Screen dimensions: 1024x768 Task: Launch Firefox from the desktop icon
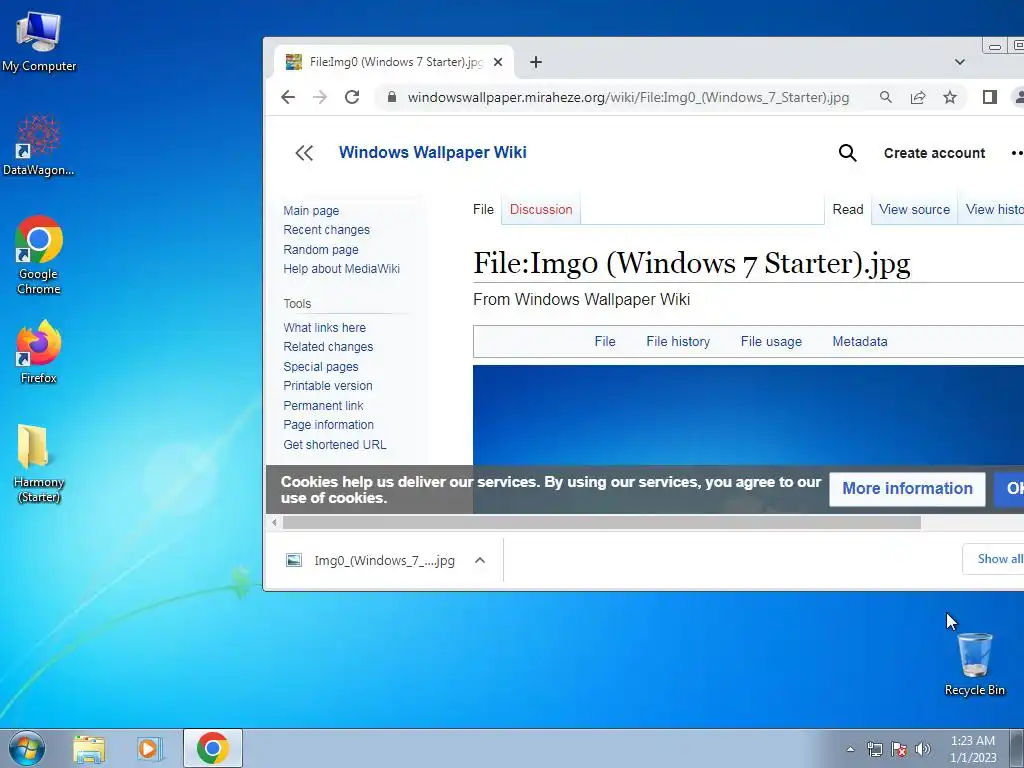point(39,351)
